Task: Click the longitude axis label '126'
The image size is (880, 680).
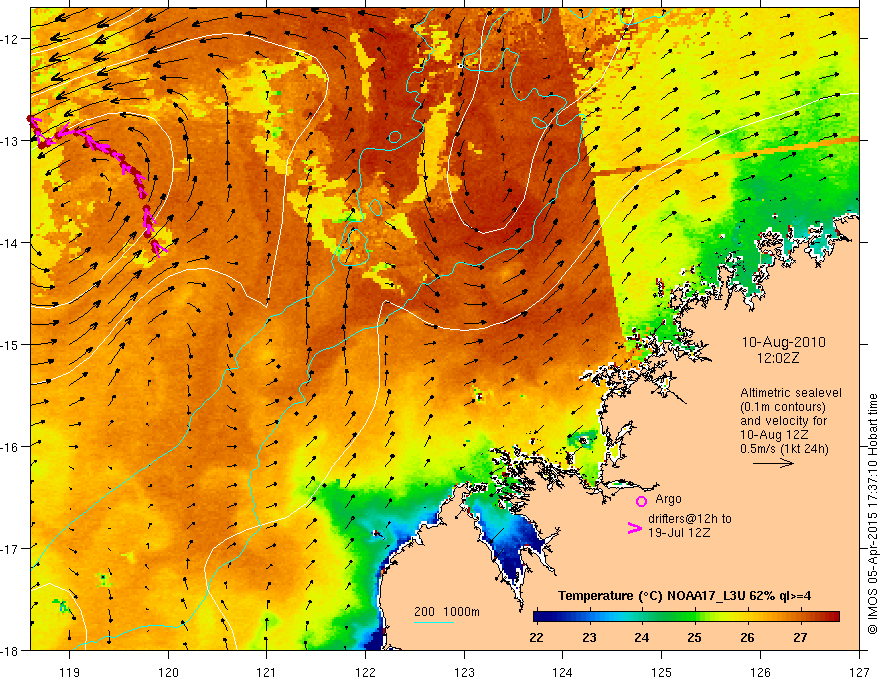Action: (x=760, y=672)
